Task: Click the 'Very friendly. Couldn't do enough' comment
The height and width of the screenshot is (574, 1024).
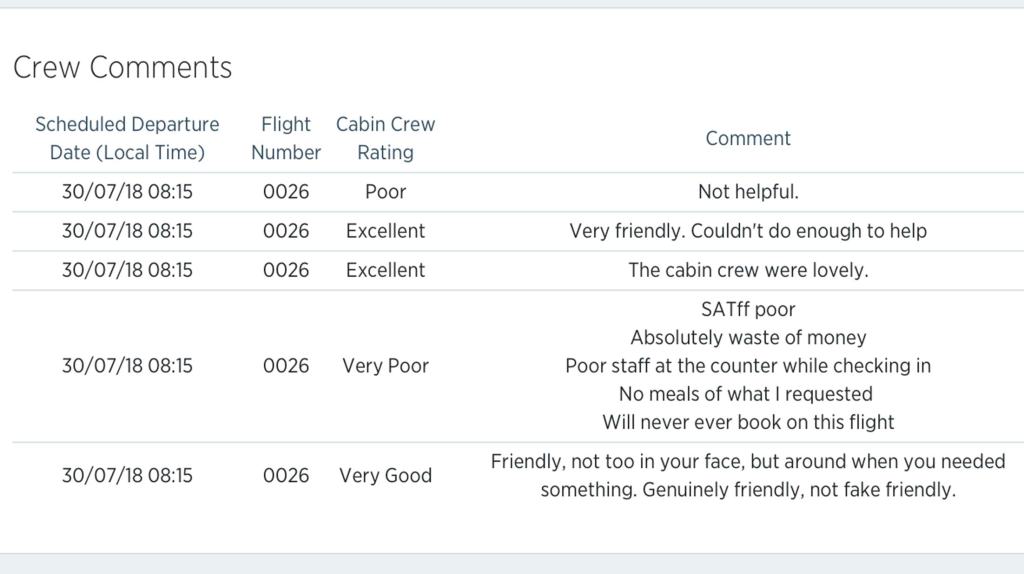Action: (748, 231)
